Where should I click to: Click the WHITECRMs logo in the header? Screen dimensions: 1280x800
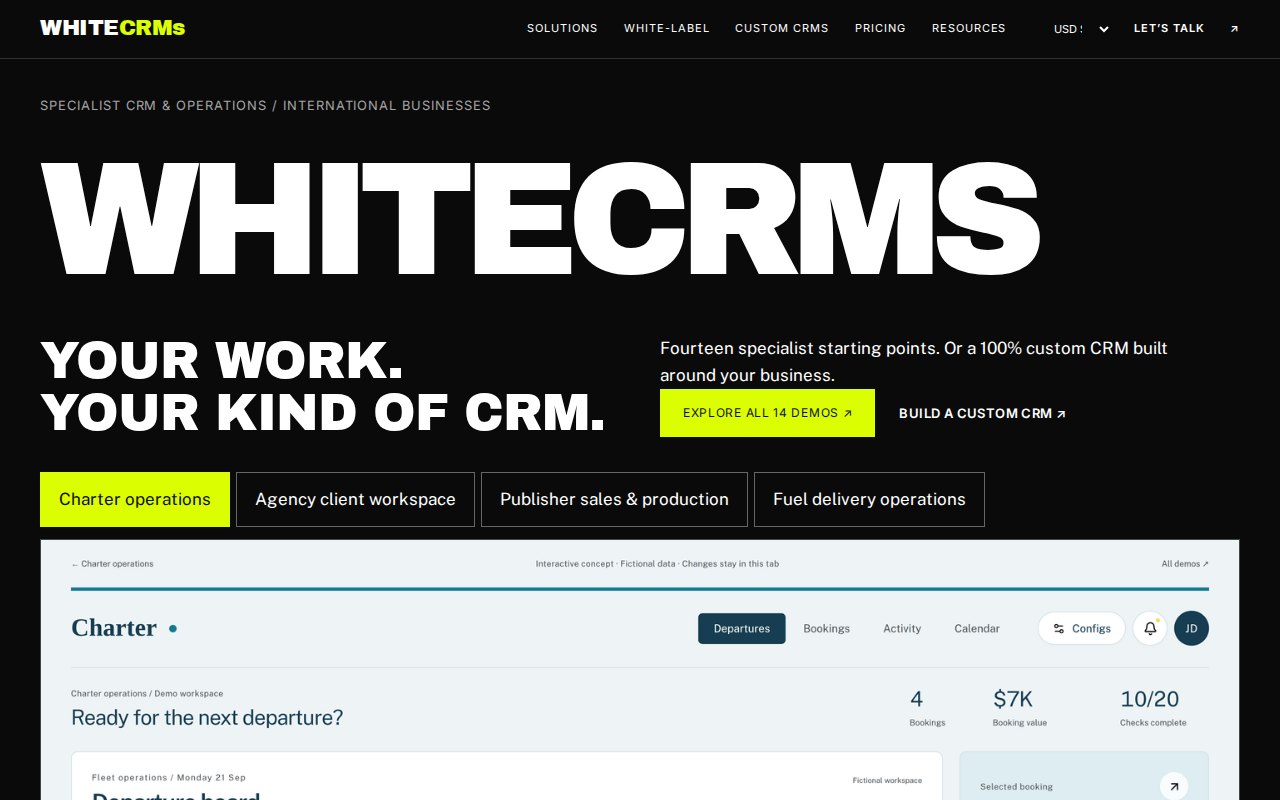[x=113, y=28]
